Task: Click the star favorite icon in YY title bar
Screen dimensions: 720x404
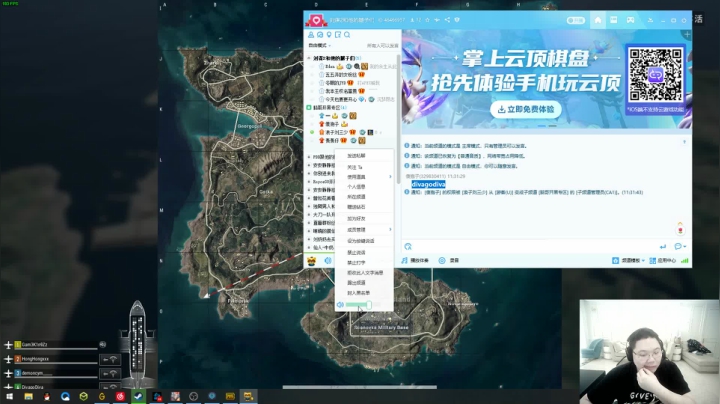Action: [428, 20]
